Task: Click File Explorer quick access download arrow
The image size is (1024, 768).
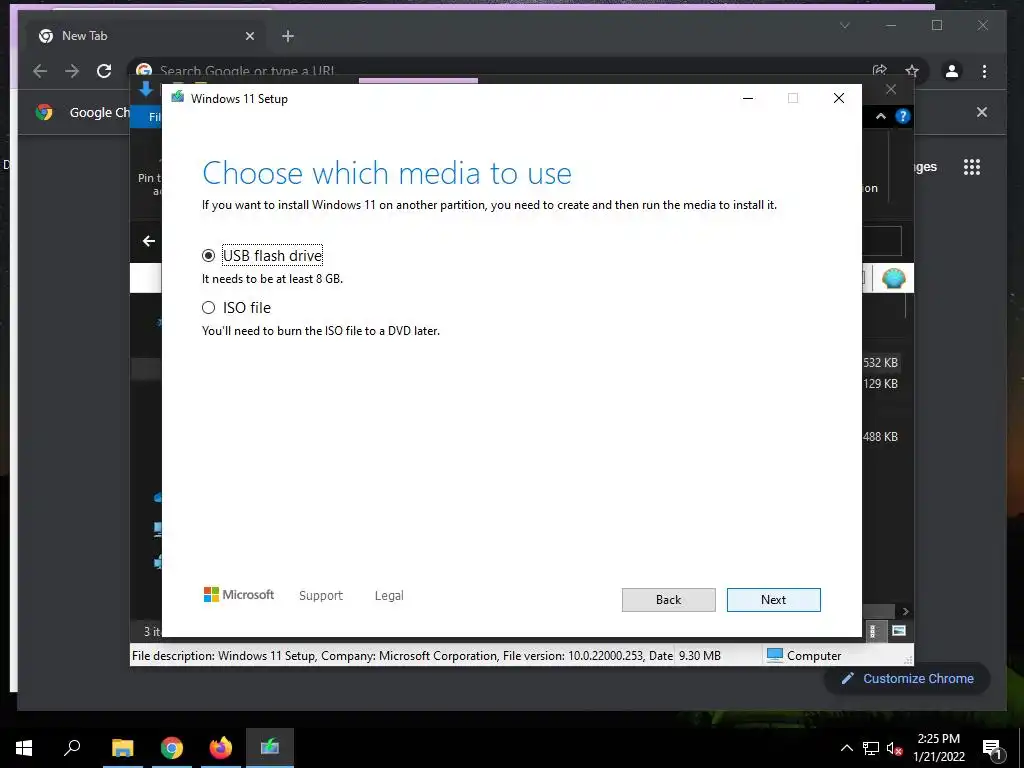Action: click(146, 89)
